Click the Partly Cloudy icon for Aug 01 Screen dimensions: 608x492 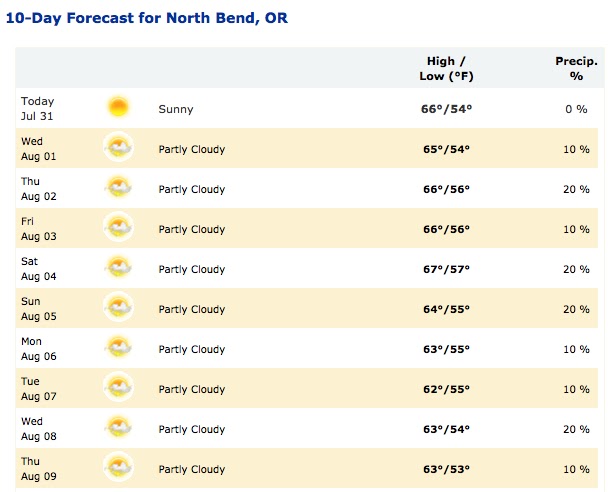[118, 147]
